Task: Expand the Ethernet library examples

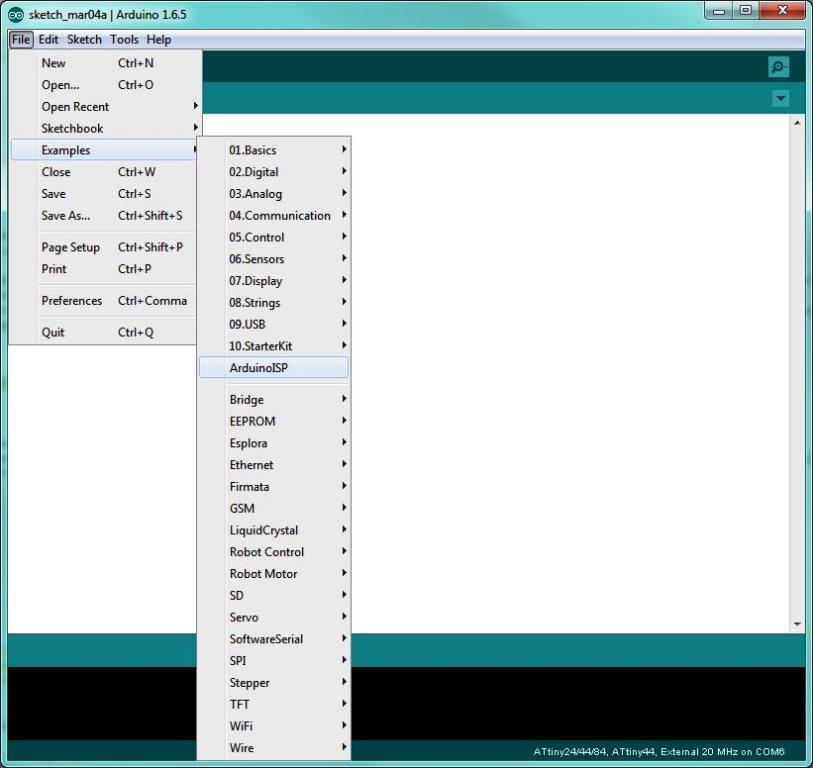Action: click(274, 465)
